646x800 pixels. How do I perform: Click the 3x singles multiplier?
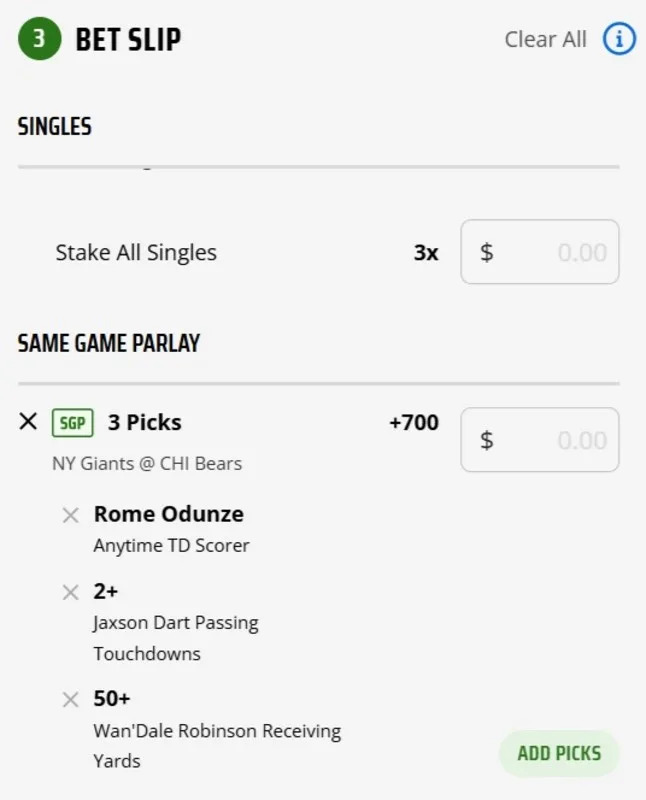(x=426, y=253)
